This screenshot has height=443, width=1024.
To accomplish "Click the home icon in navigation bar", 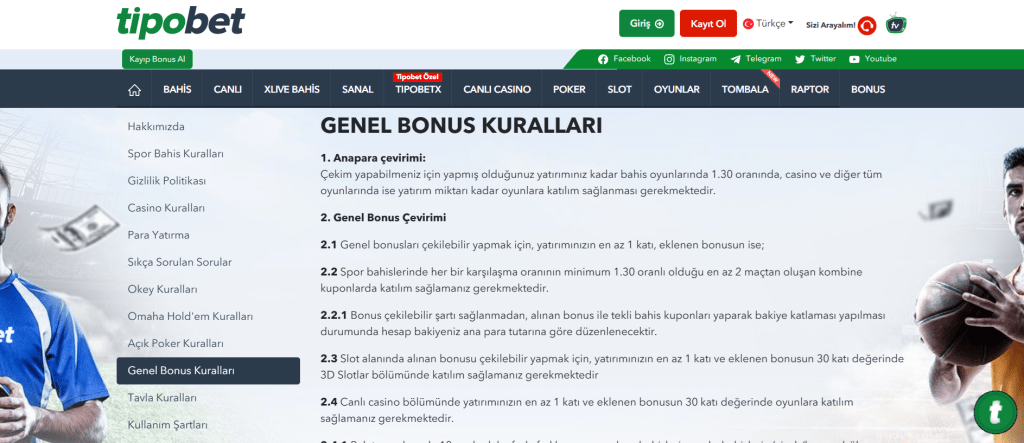I will click(x=133, y=90).
